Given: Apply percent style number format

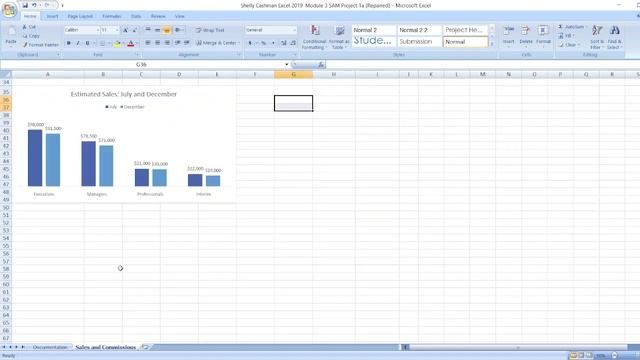Looking at the screenshot, I should (x=264, y=43).
